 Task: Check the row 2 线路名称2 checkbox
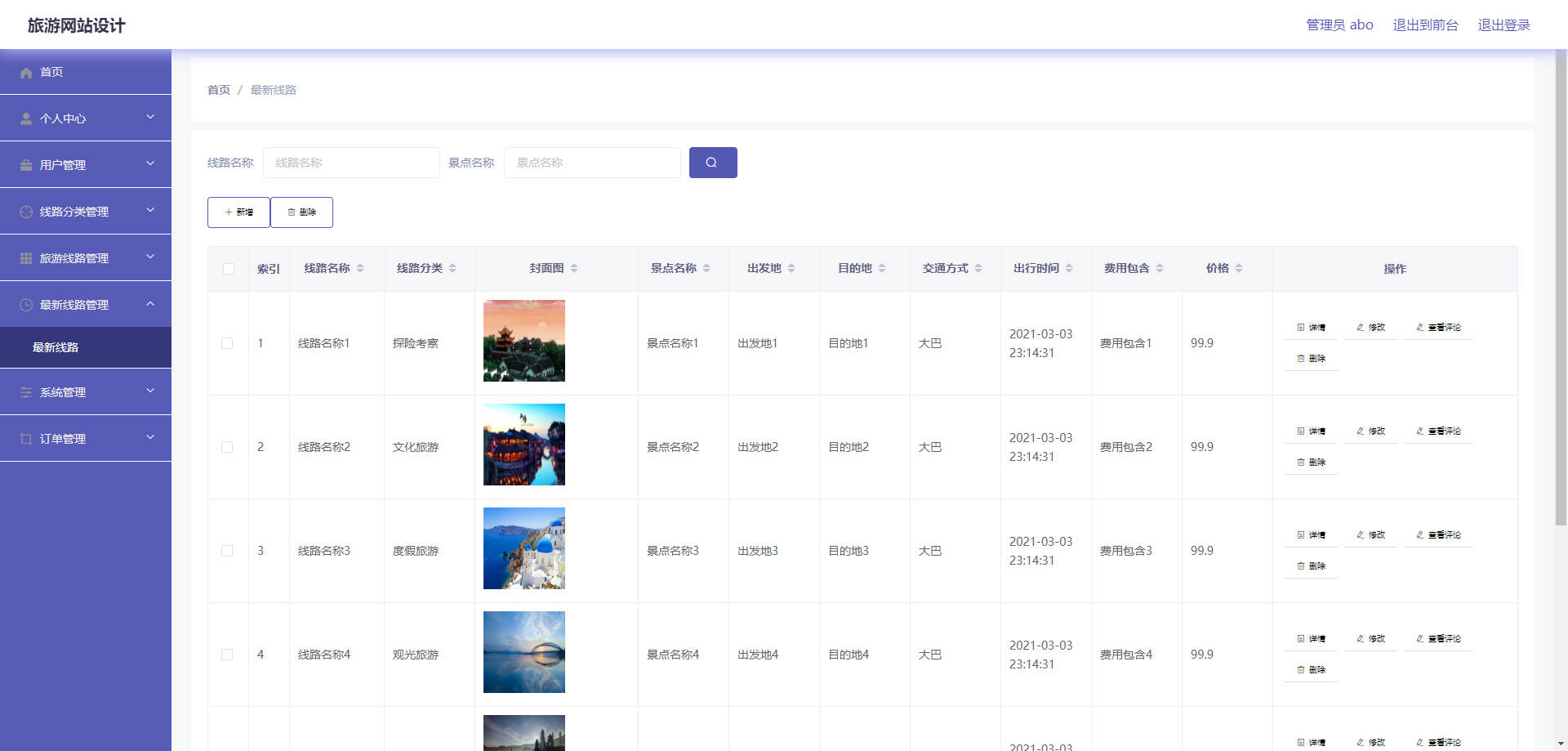pyautogui.click(x=227, y=447)
